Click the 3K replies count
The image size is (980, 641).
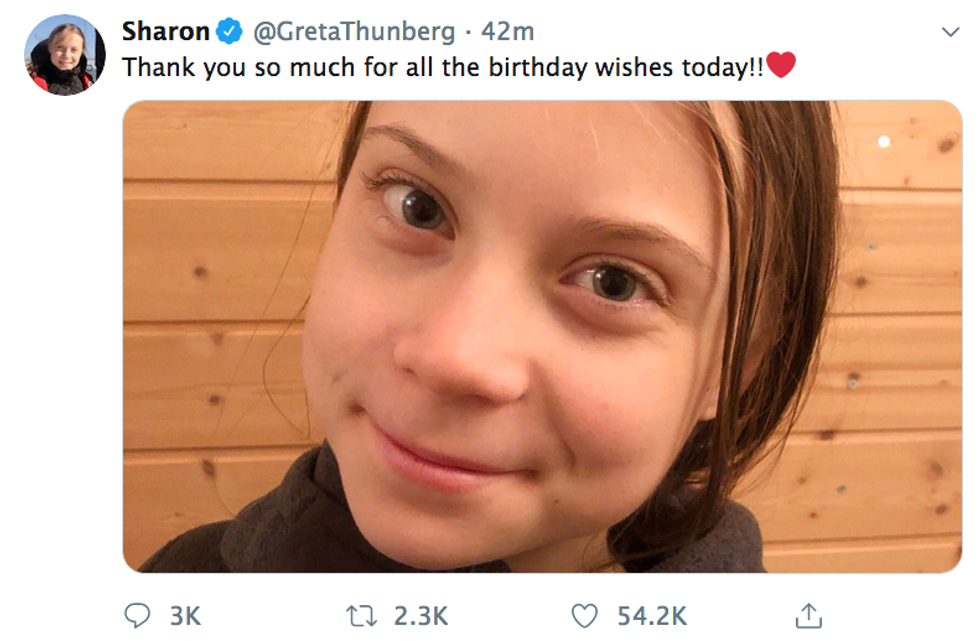[x=185, y=616]
